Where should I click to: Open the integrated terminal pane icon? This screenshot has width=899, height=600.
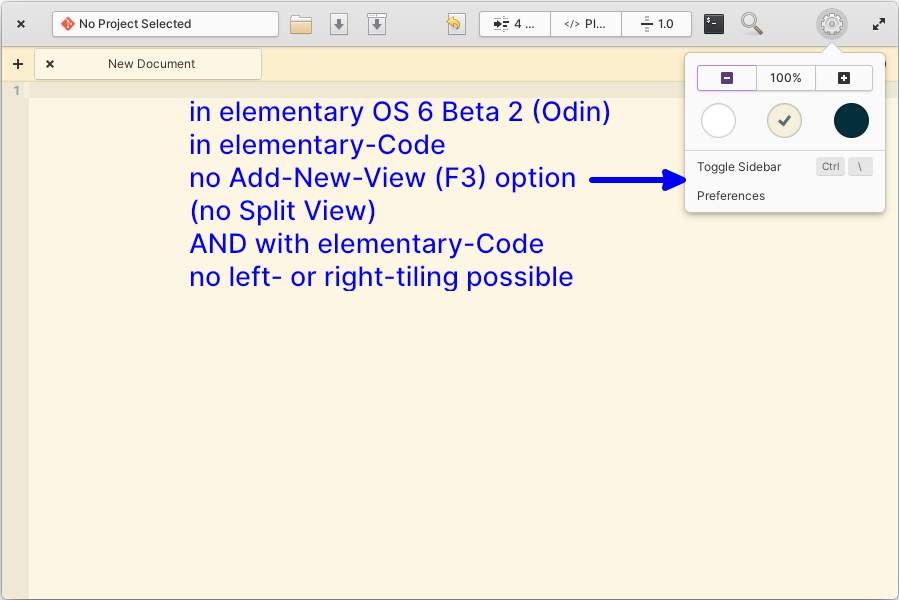(713, 23)
